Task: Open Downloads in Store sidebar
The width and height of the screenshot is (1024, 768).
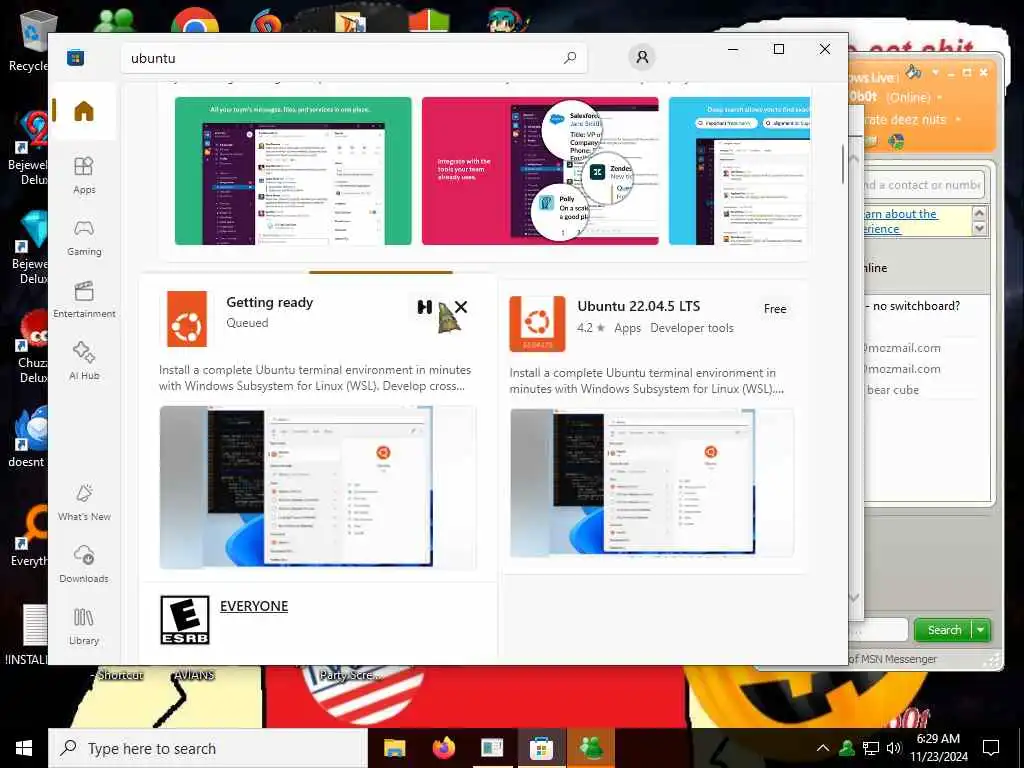Action: click(84, 564)
